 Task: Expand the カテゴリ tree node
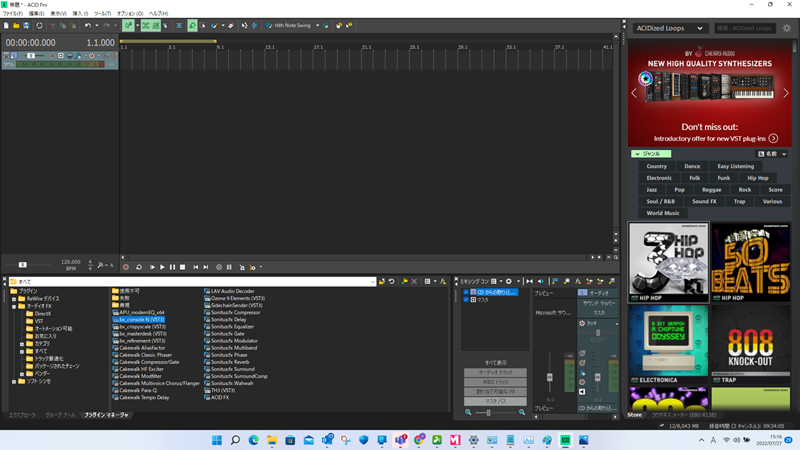(22, 344)
